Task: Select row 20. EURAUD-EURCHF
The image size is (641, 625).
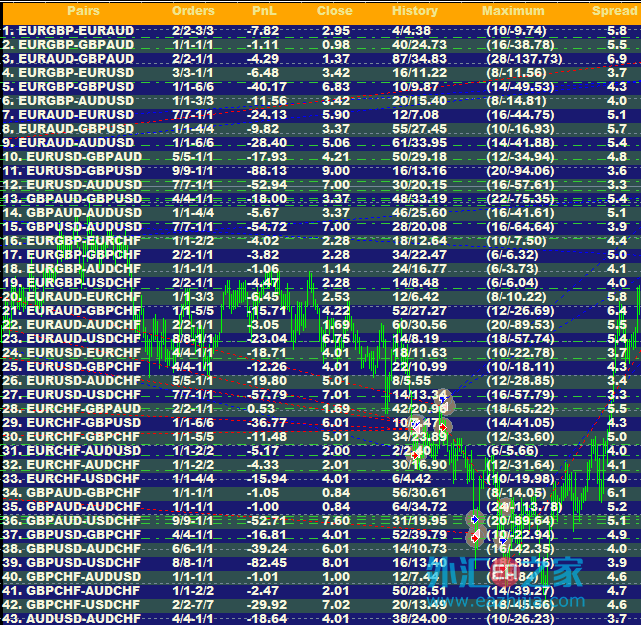Action: click(x=322, y=297)
